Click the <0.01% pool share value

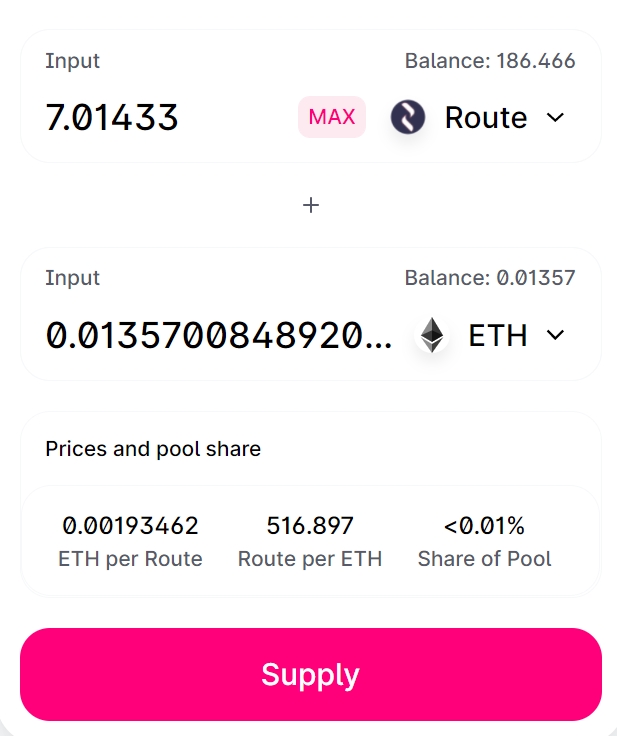click(x=484, y=525)
